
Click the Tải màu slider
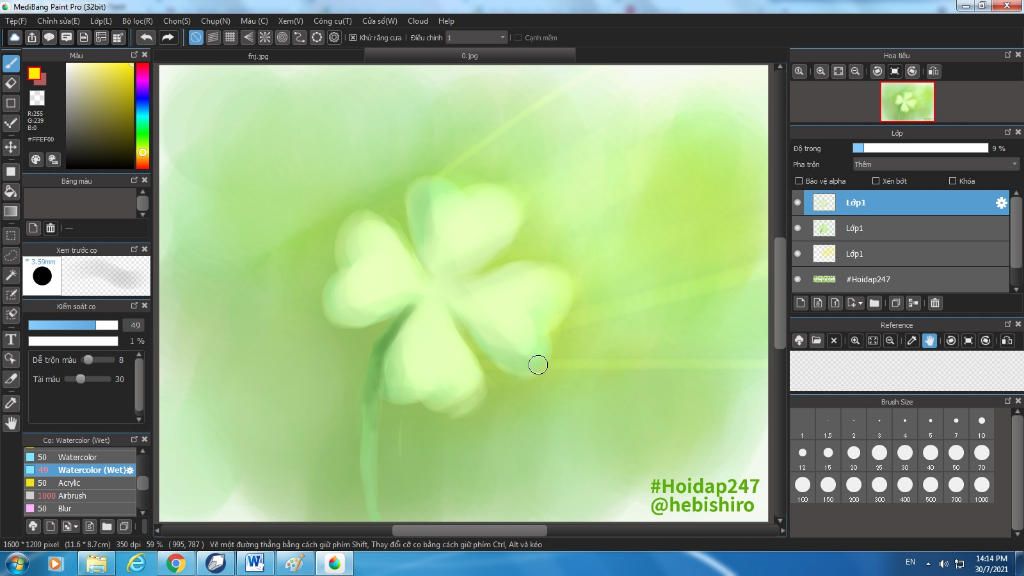tap(88, 379)
